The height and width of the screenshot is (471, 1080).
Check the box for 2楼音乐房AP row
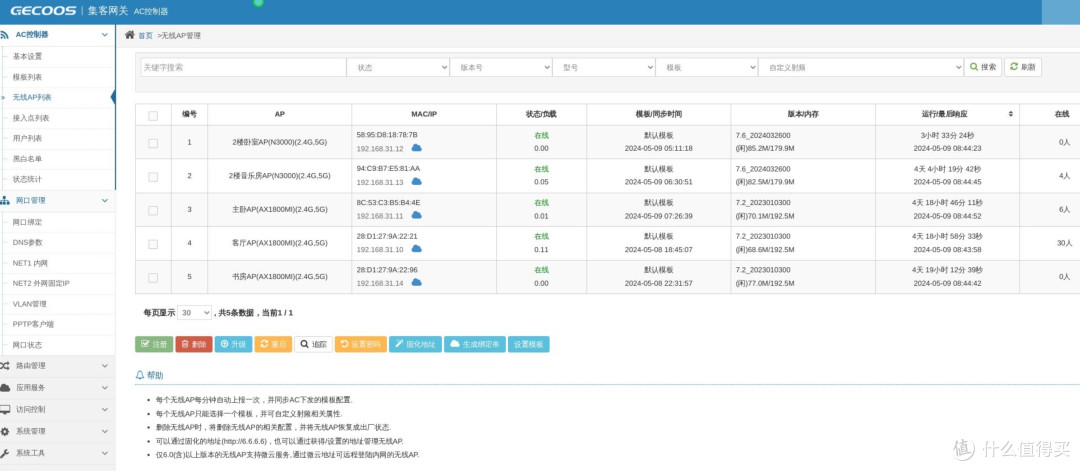(x=153, y=177)
